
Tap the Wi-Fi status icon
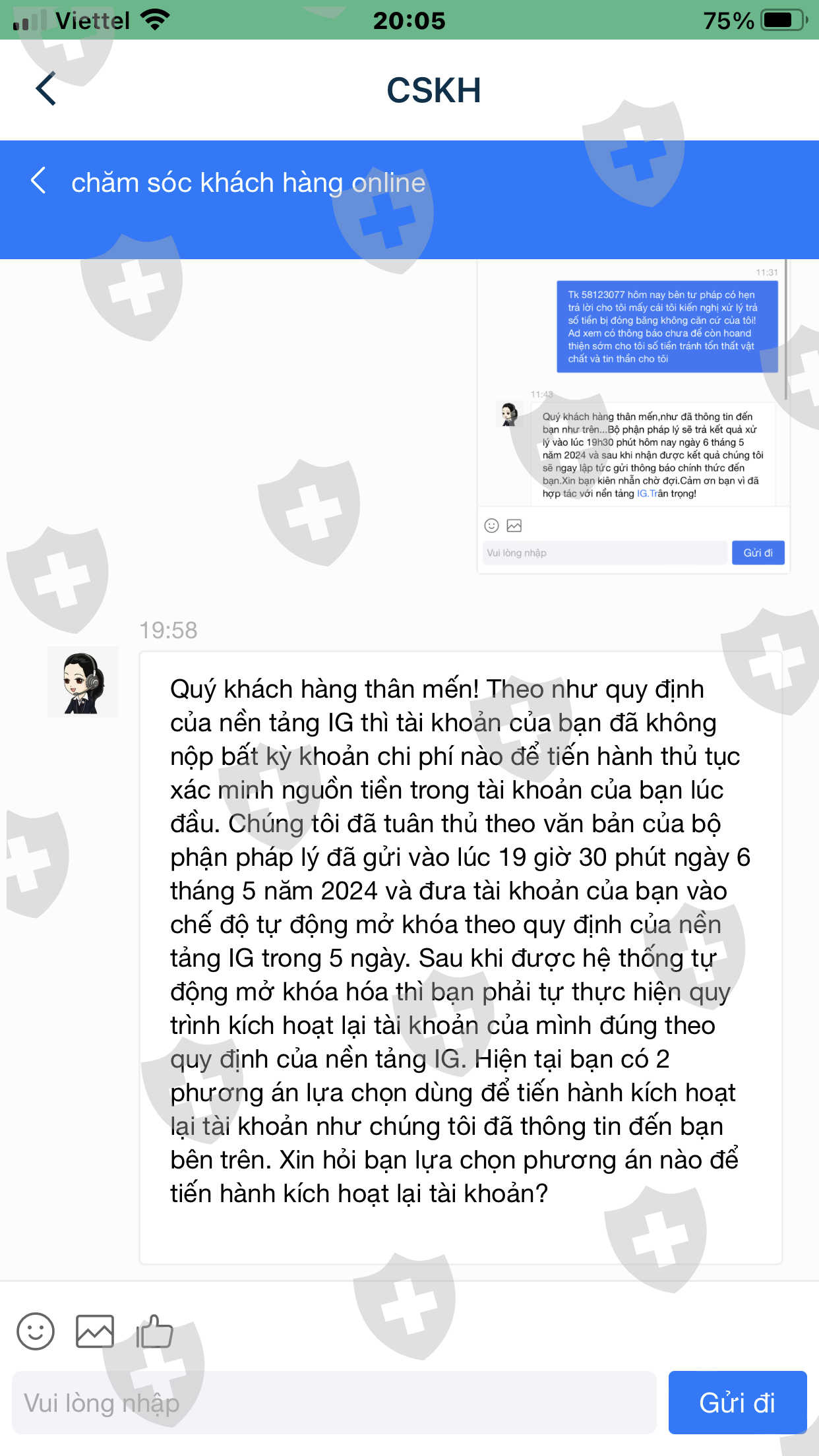click(x=156, y=20)
